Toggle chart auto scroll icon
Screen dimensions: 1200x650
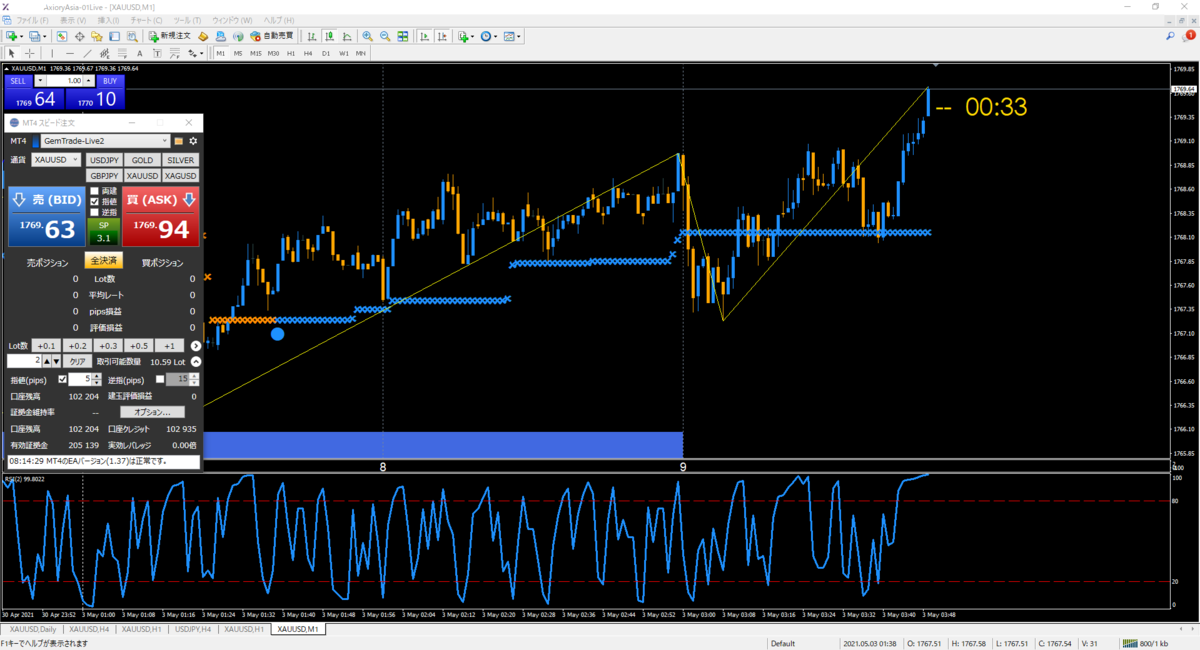click(424, 36)
